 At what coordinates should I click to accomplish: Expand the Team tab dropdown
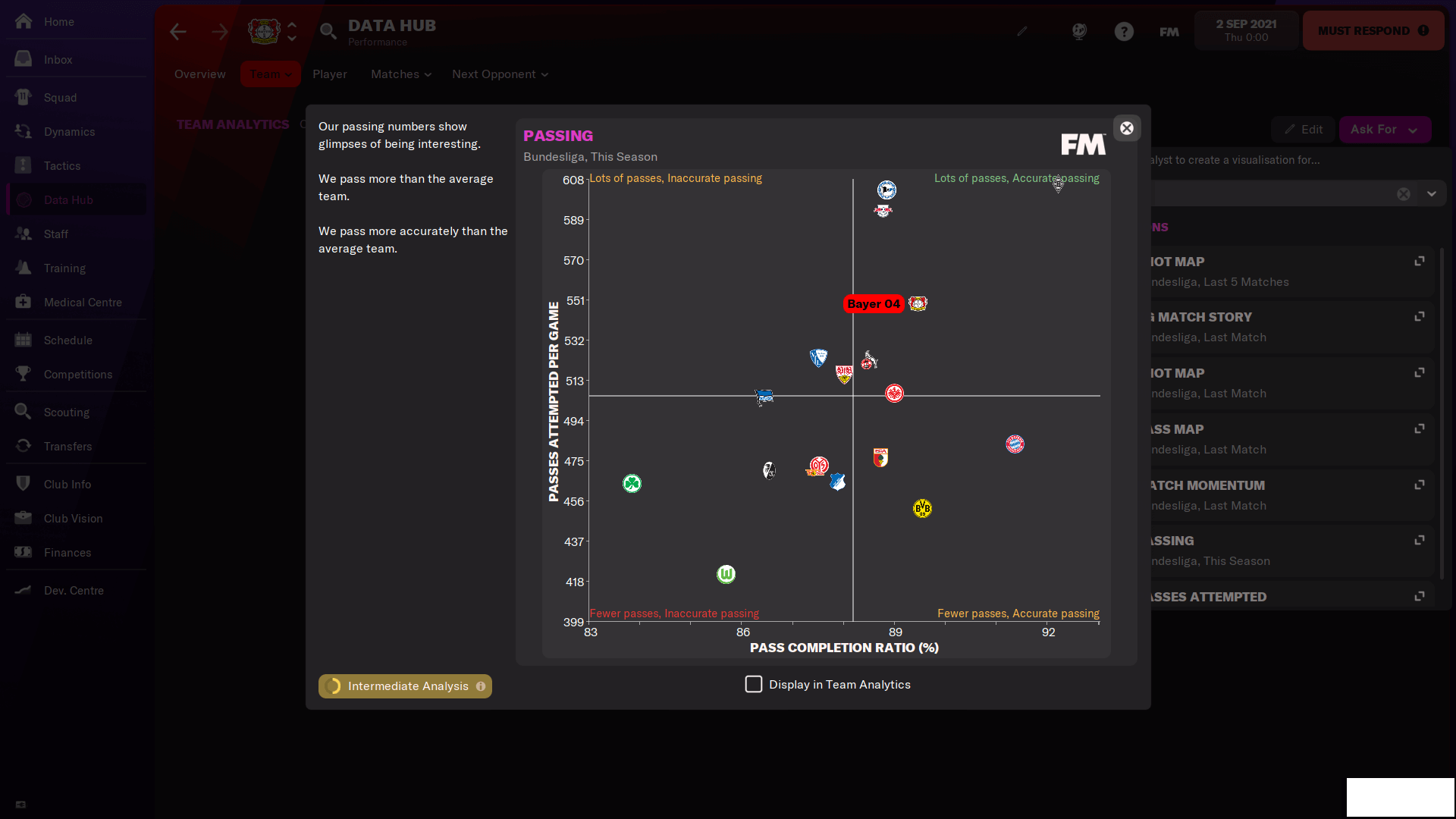click(x=271, y=74)
